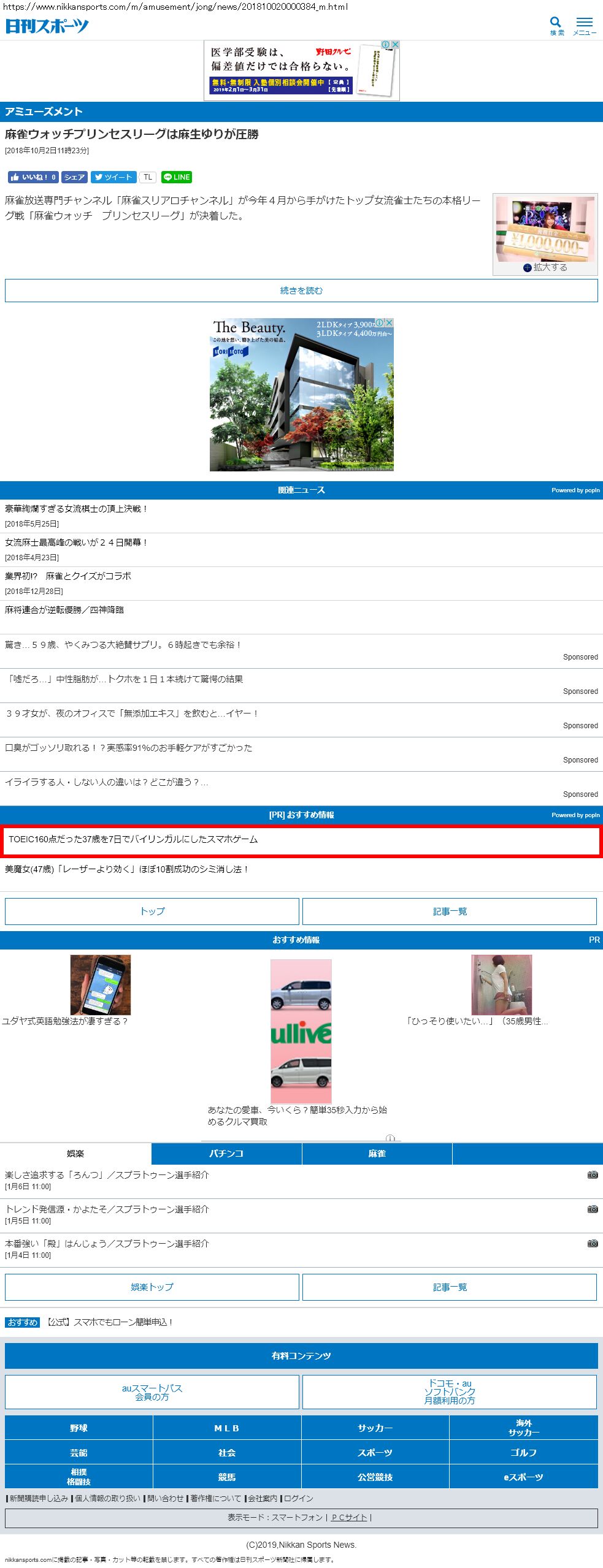Go to the 野球 category
Image resolution: width=603 pixels, height=1568 pixels.
point(79,1428)
